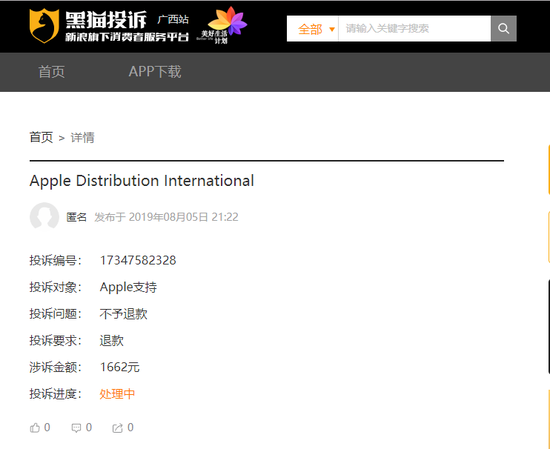Click the 涉诉金额 label
550x449 pixels.
point(55,367)
